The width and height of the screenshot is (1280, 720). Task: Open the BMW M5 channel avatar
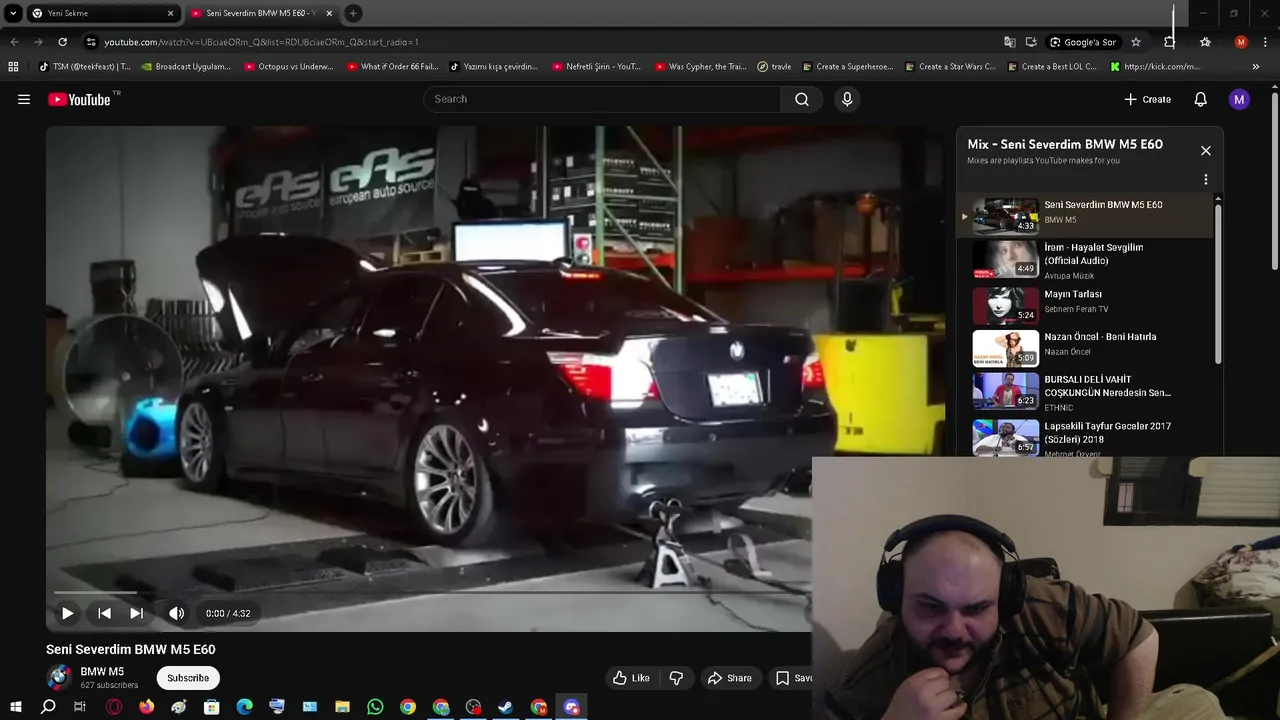click(60, 677)
